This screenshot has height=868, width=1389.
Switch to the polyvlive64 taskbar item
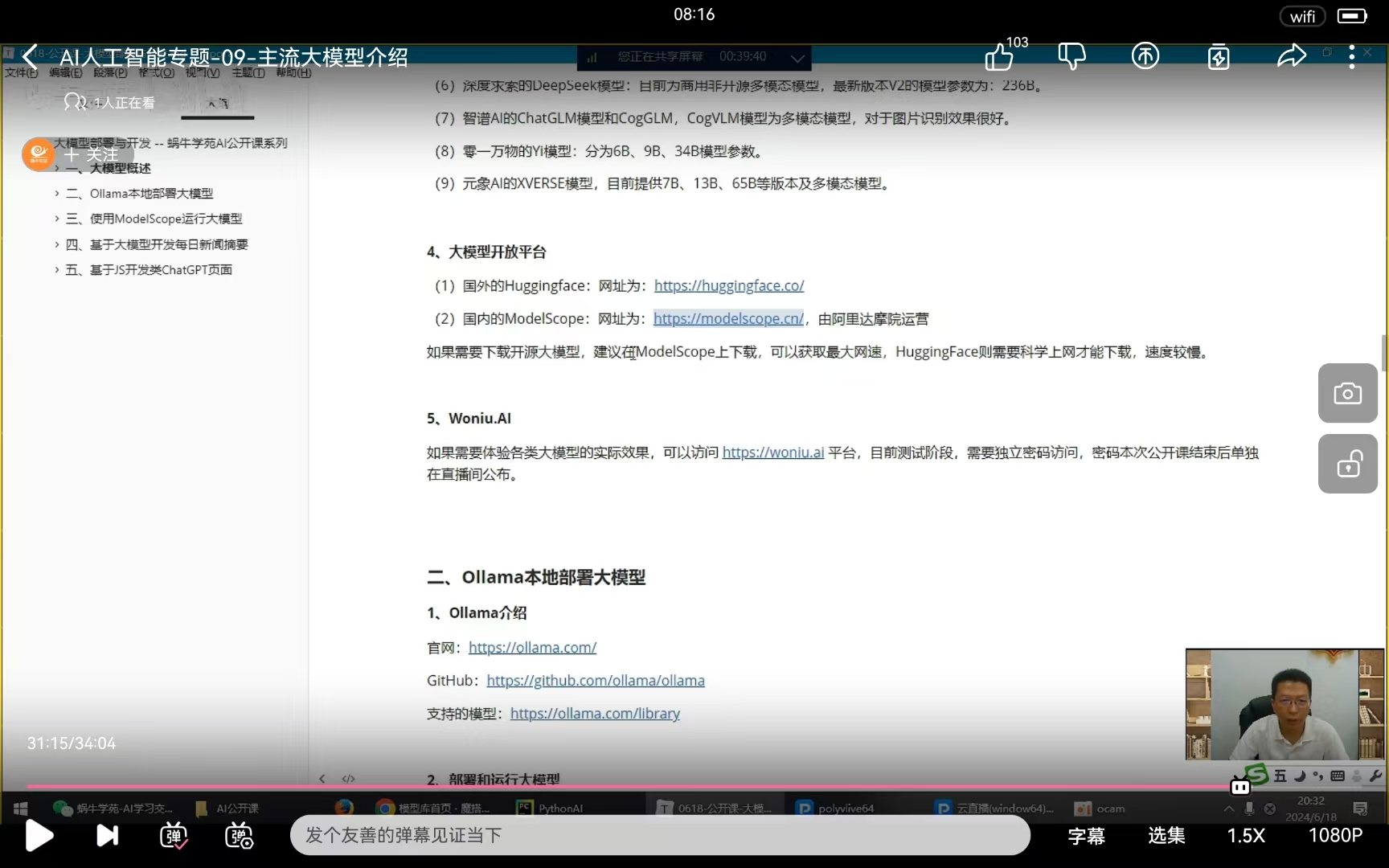pos(836,809)
